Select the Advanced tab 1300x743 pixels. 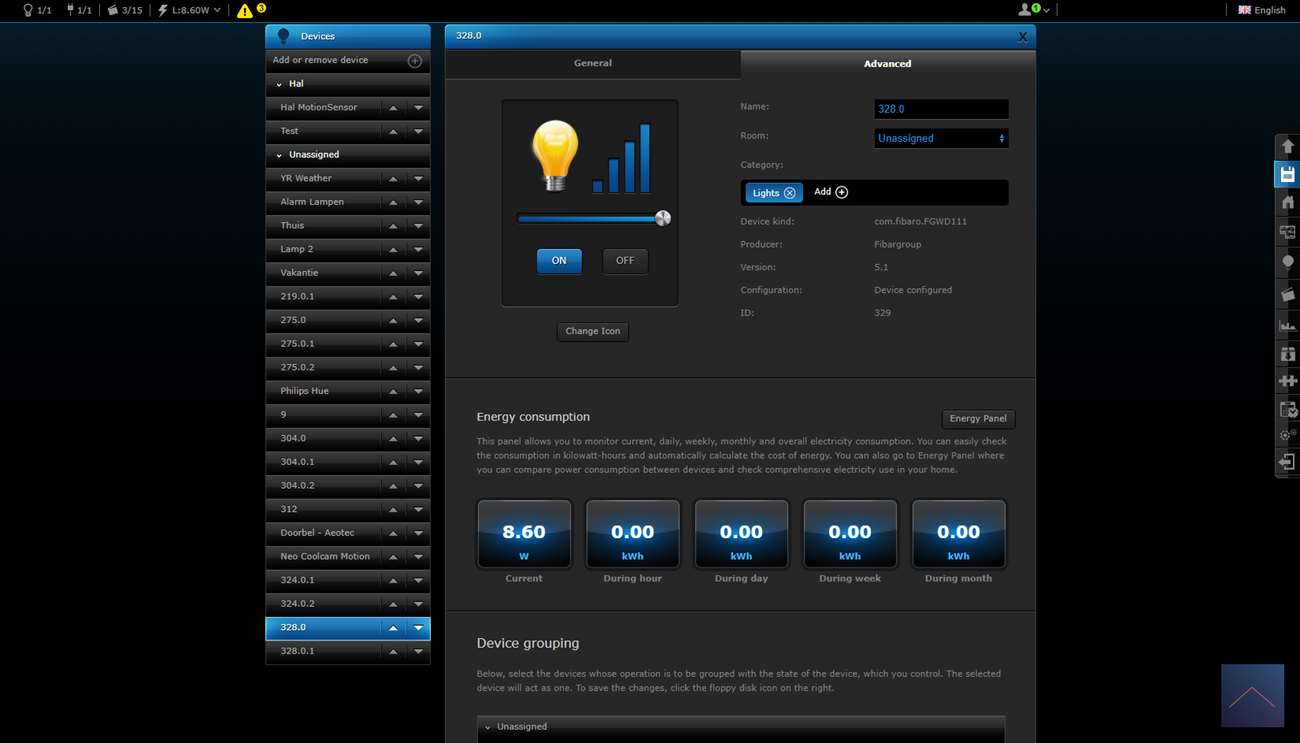click(887, 64)
